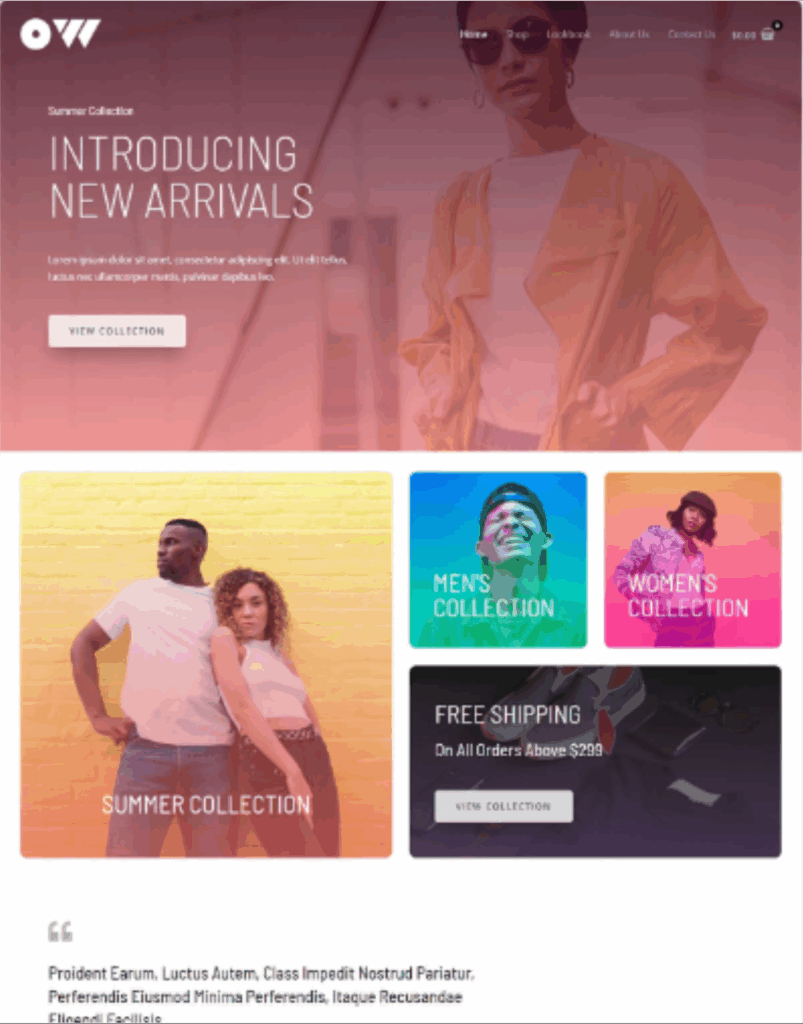
Task: Open the Women's Collection tile
Action: pyautogui.click(x=693, y=560)
